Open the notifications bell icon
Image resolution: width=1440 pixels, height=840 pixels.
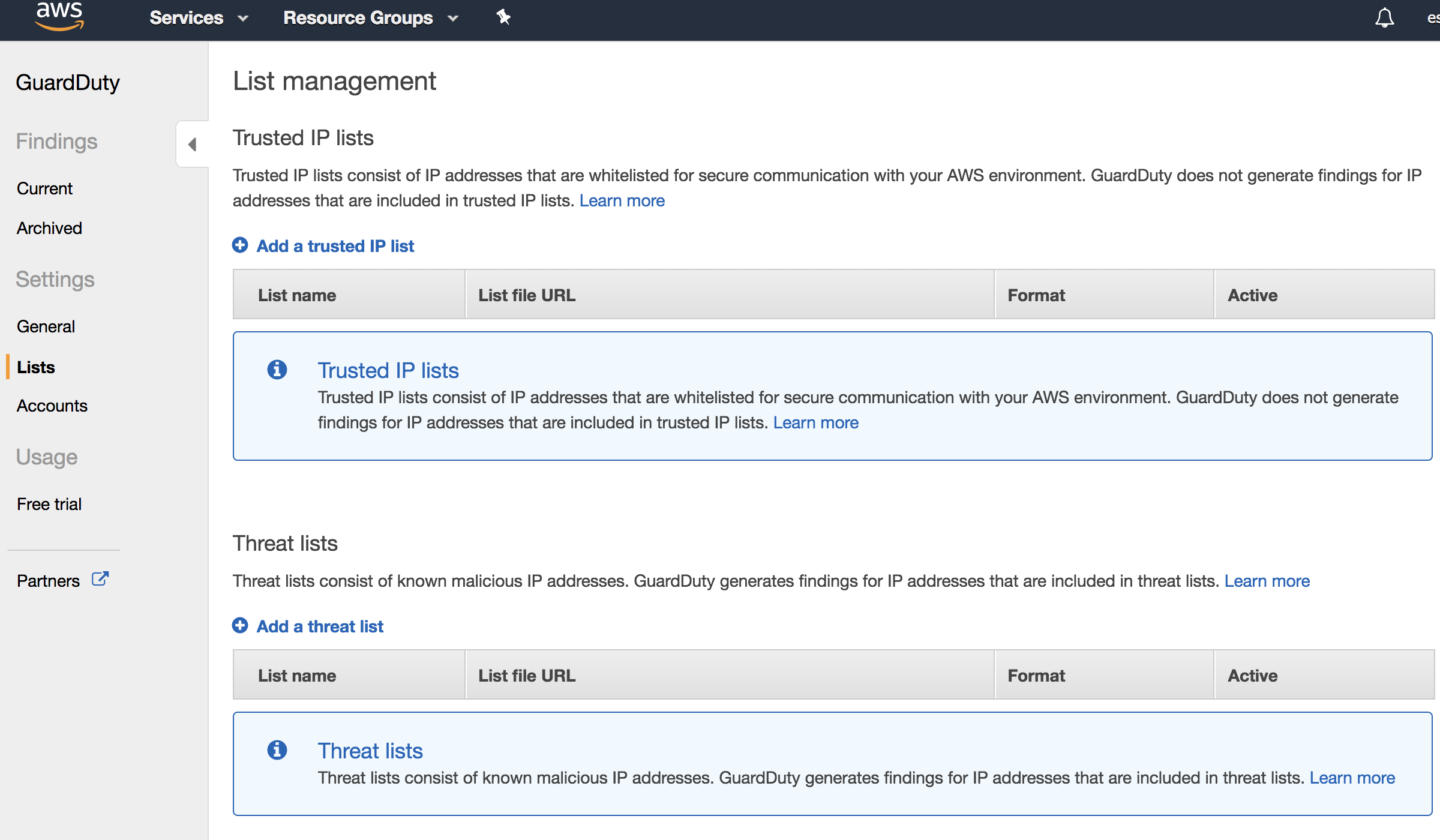[1384, 18]
